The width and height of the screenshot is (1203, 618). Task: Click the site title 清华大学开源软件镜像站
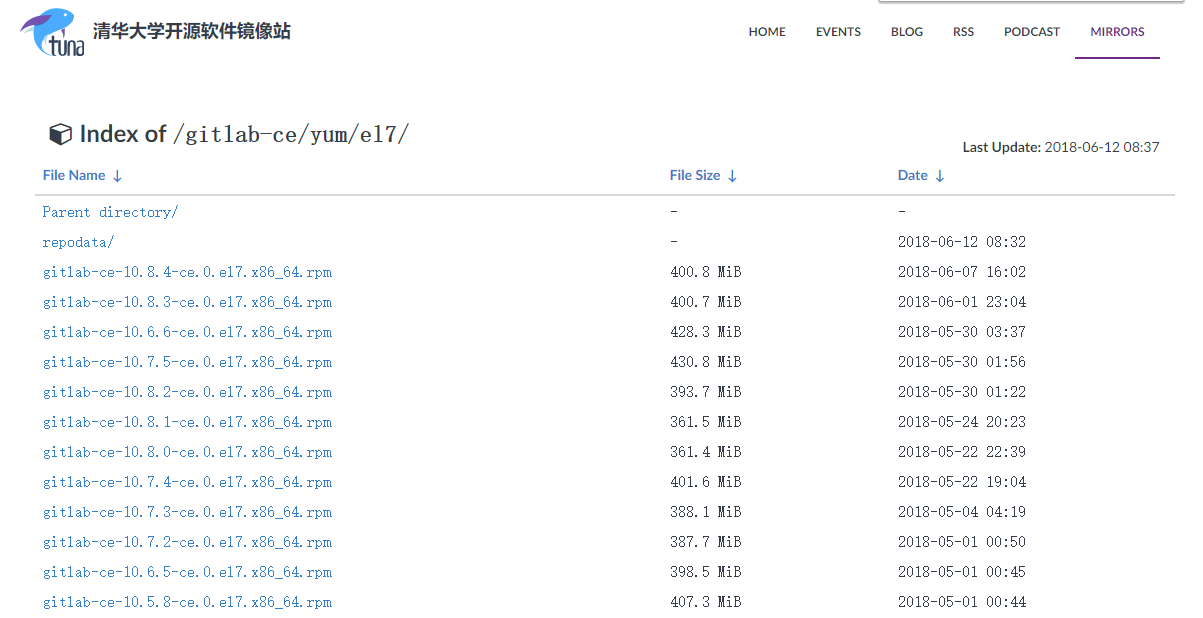(x=192, y=31)
